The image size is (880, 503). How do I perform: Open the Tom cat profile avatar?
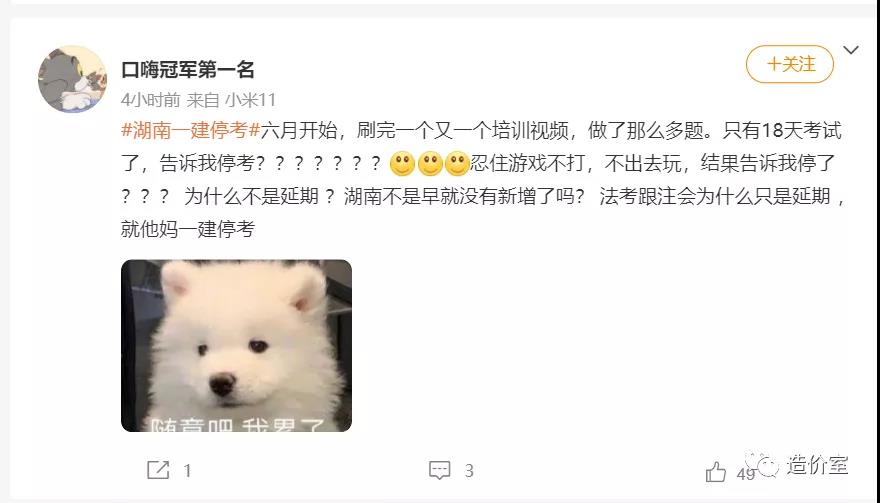point(72,79)
